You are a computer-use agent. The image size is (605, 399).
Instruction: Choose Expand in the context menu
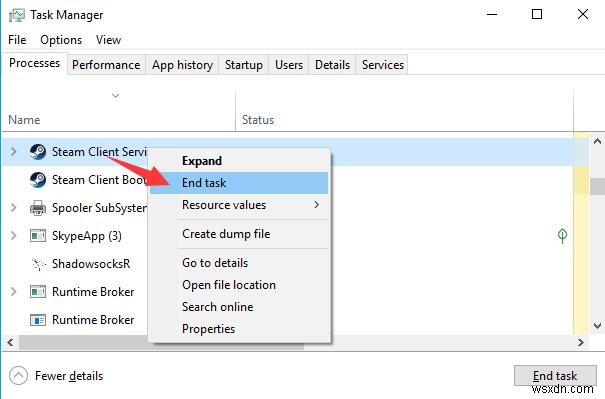click(x=239, y=161)
